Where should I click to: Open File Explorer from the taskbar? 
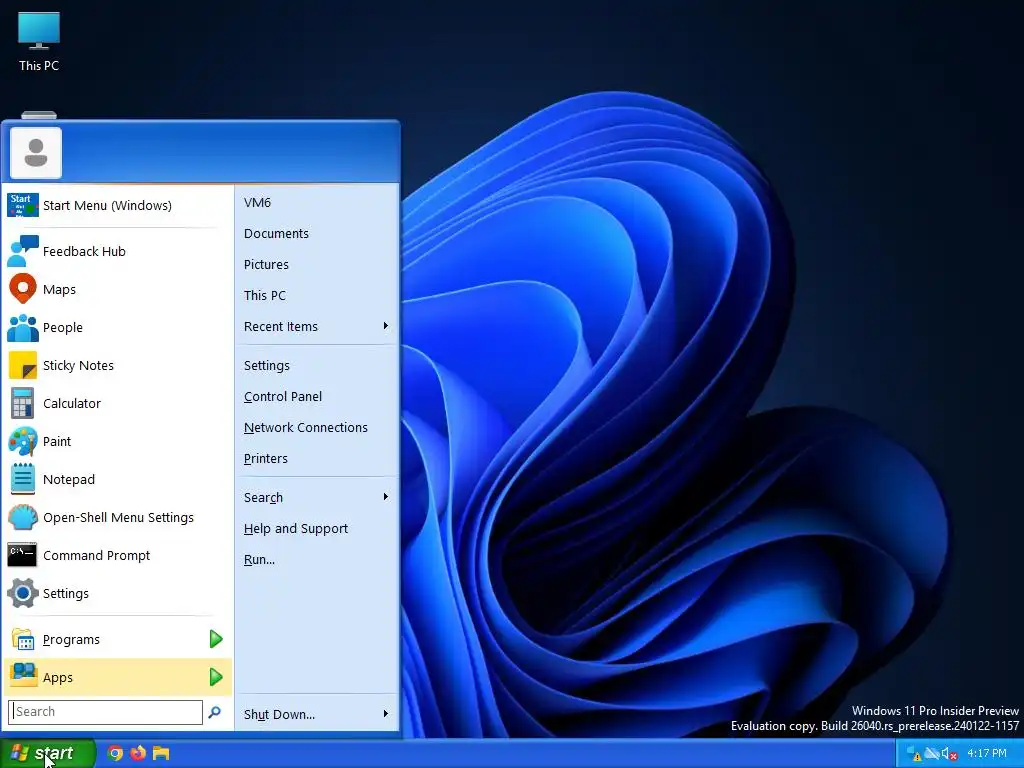[x=161, y=753]
